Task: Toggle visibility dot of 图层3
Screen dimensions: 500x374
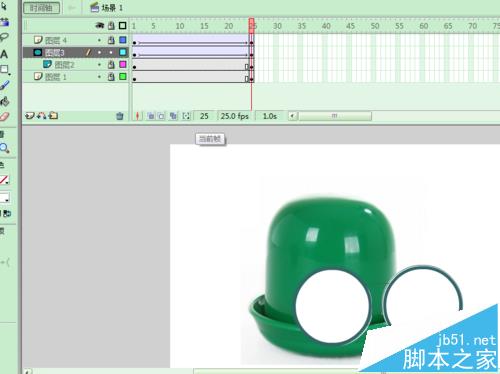Action: [x=99, y=52]
